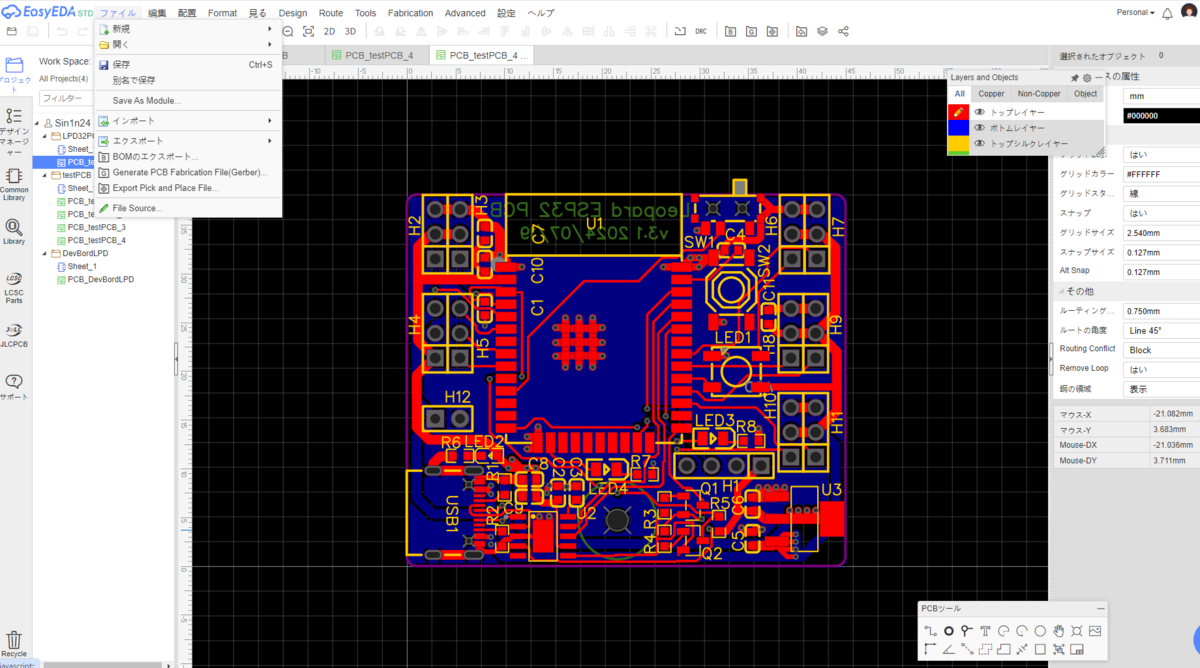Run the DRC check from toolbar
Viewport: 1200px width, 668px height.
click(x=701, y=31)
